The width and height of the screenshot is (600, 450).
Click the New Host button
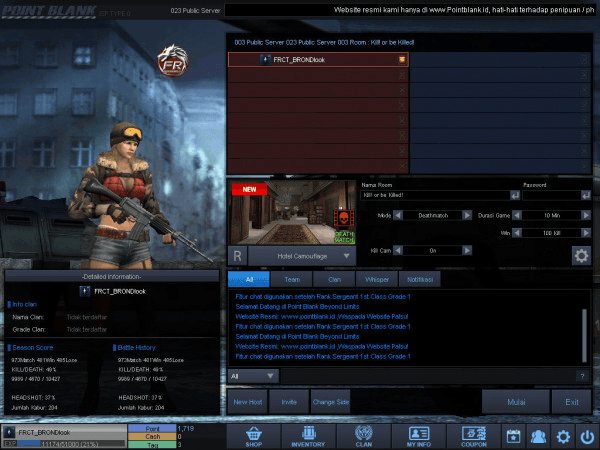[248, 402]
